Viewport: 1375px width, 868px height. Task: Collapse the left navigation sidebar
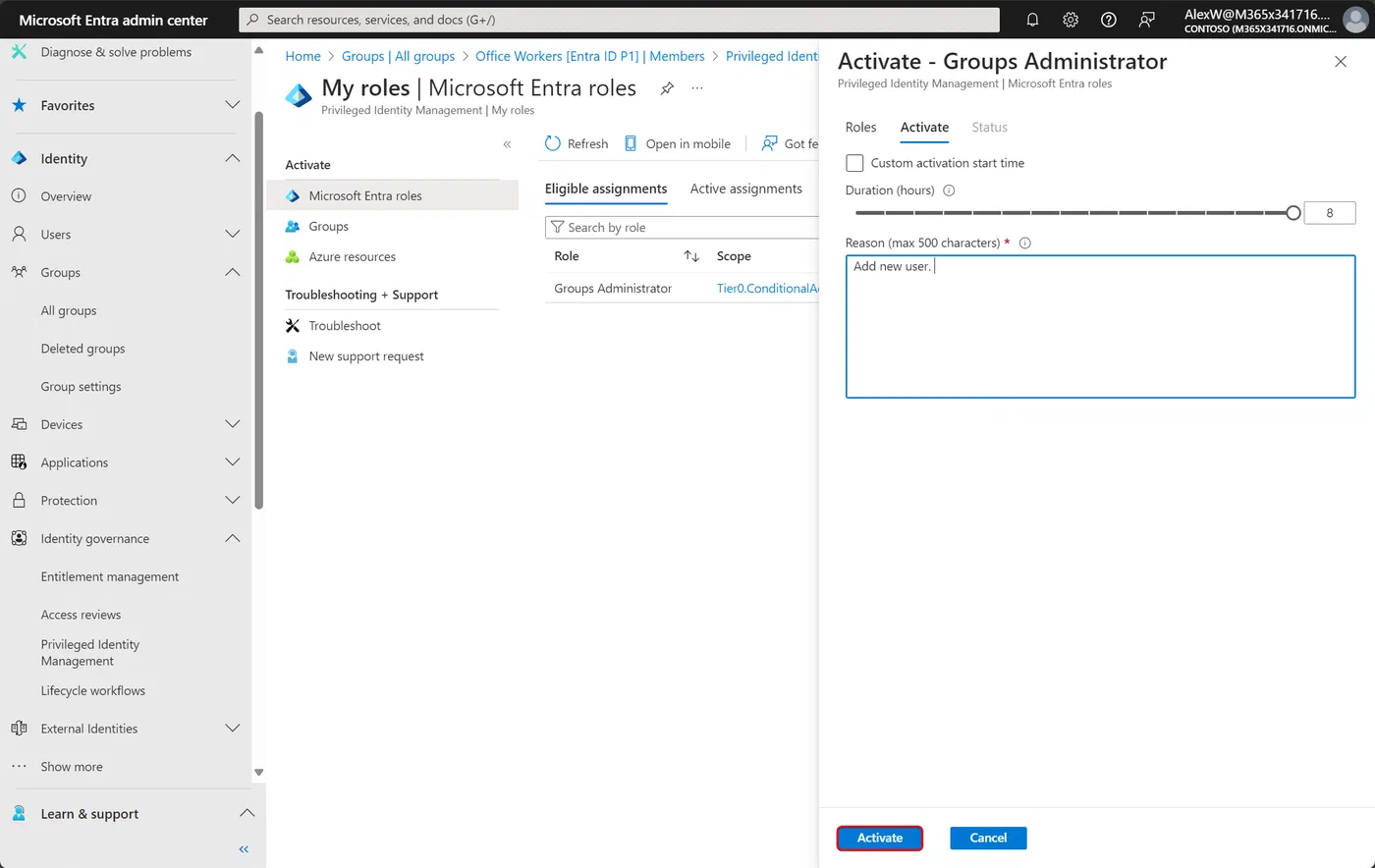coord(244,849)
